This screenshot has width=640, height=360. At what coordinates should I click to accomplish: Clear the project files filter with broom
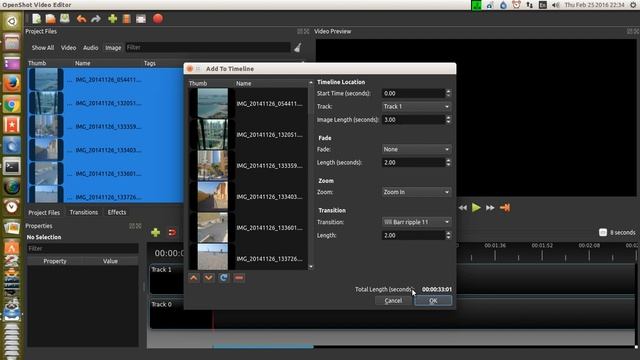[x=298, y=48]
